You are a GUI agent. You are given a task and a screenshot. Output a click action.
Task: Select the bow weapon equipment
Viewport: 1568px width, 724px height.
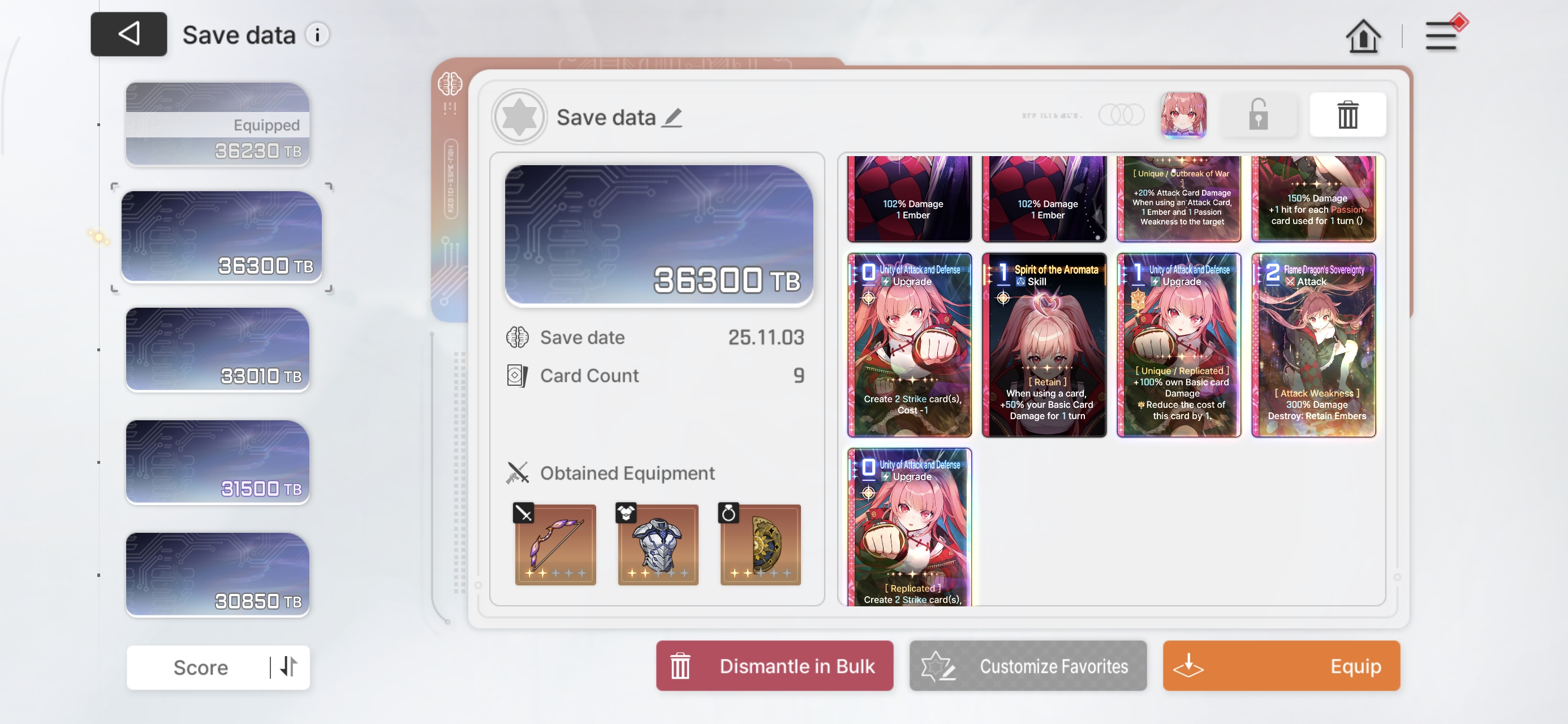point(554,544)
